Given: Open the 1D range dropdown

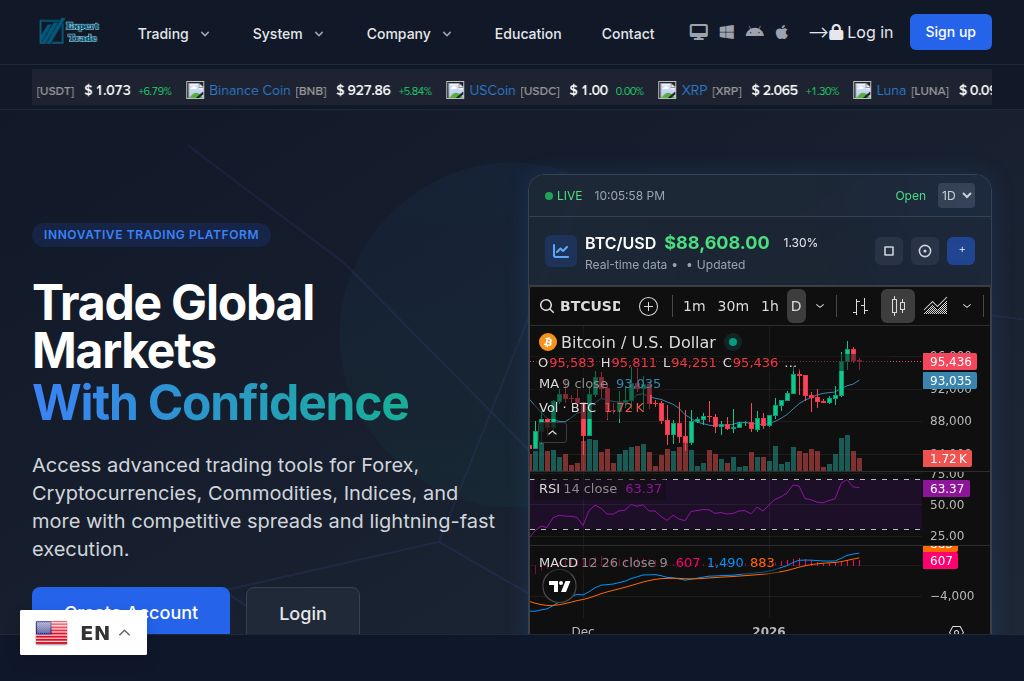Looking at the screenshot, I should [956, 195].
